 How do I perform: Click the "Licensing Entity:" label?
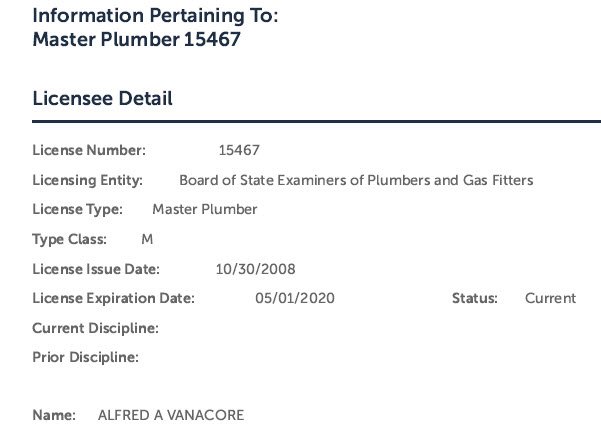click(x=88, y=181)
